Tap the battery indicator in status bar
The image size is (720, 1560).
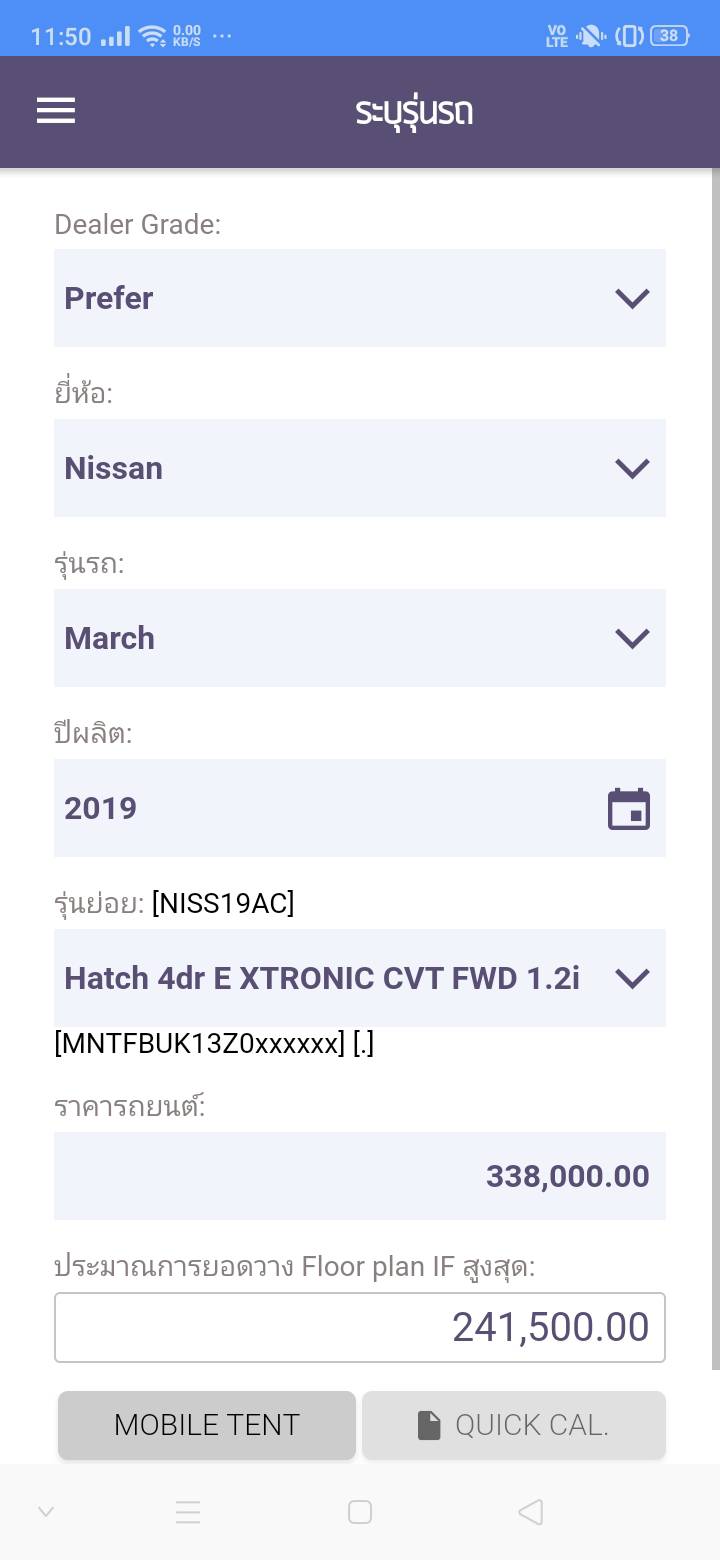click(669, 36)
